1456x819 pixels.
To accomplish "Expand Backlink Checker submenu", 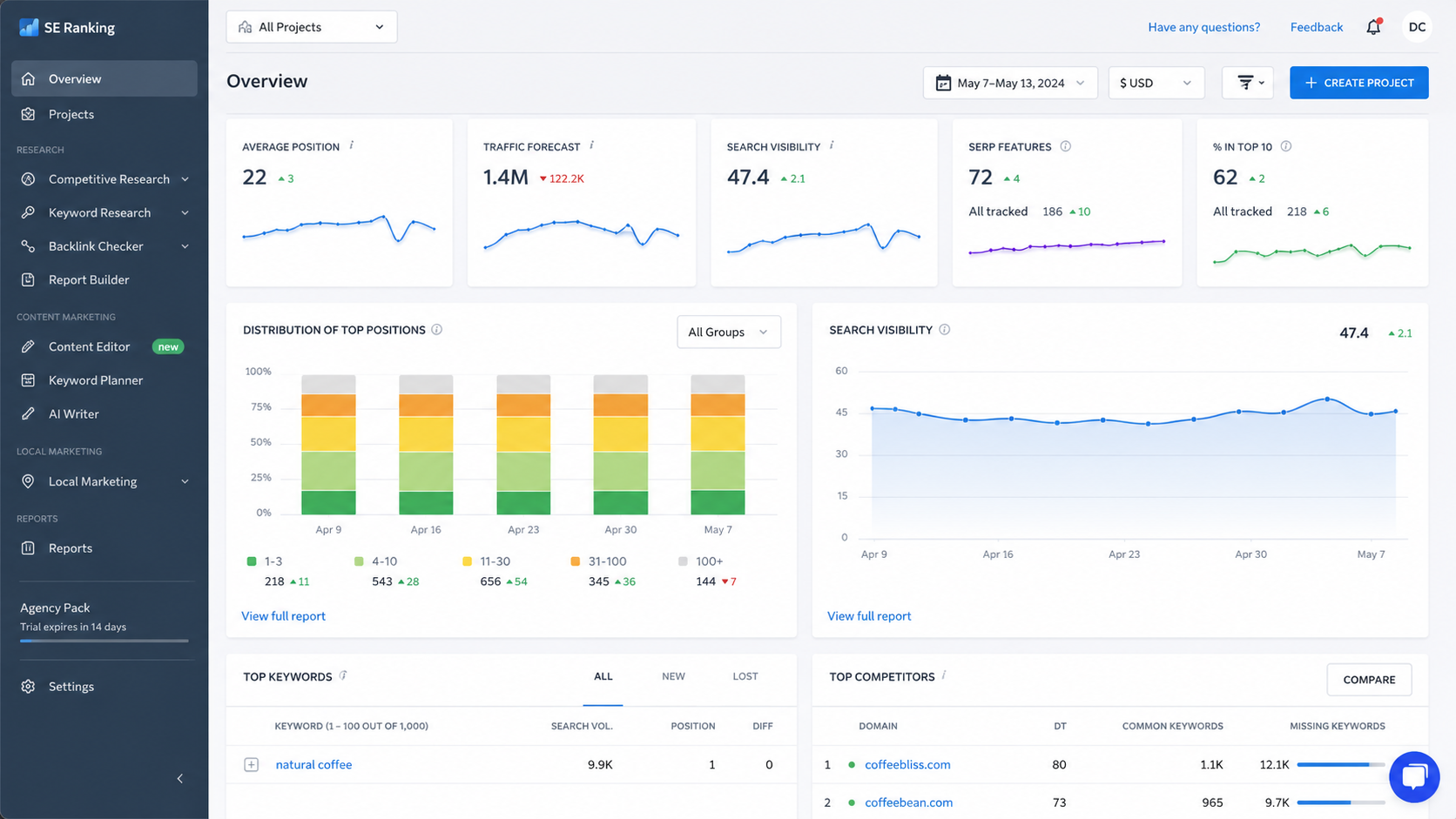I will (185, 246).
